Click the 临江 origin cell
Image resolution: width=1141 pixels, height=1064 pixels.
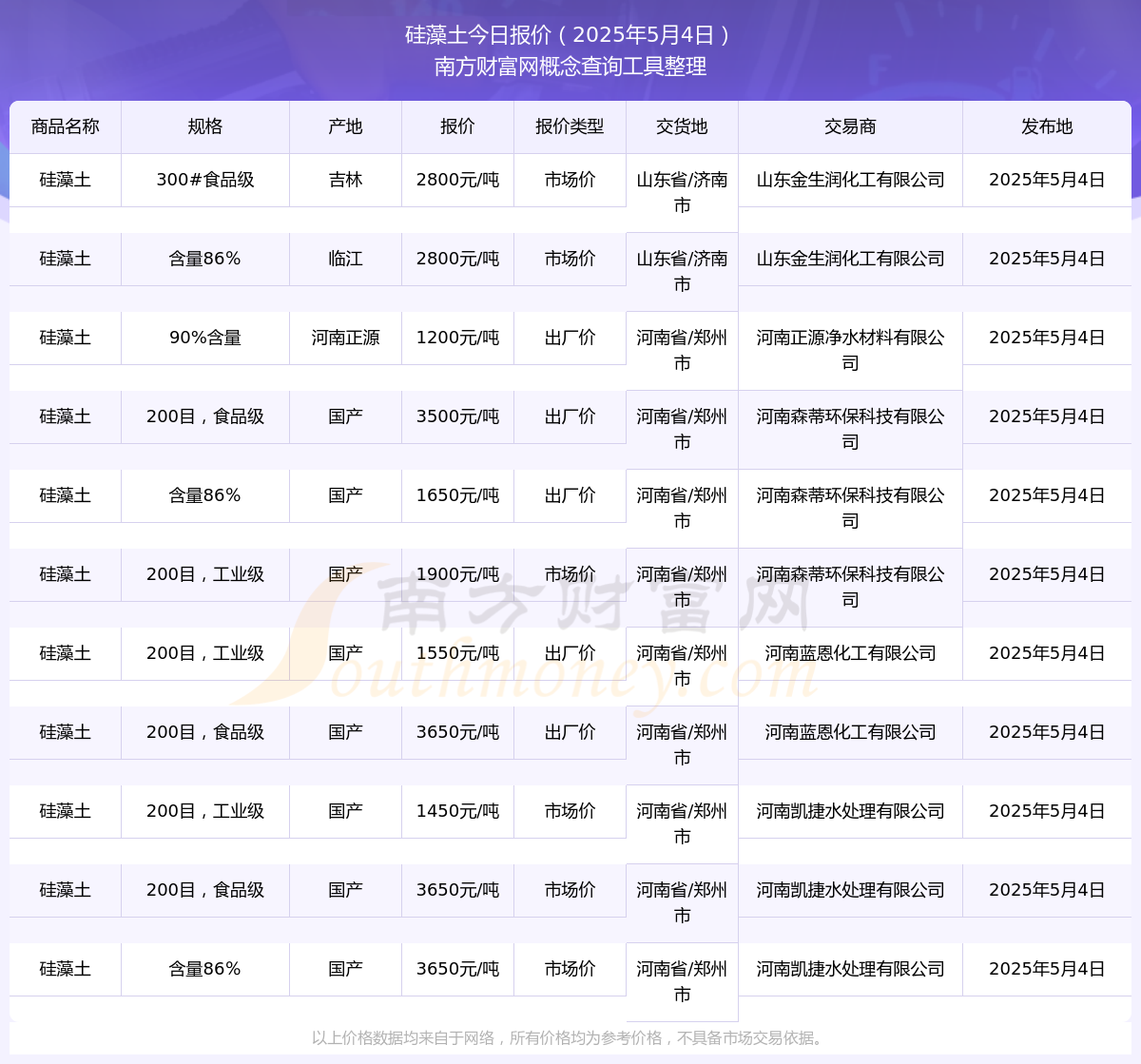point(346,259)
